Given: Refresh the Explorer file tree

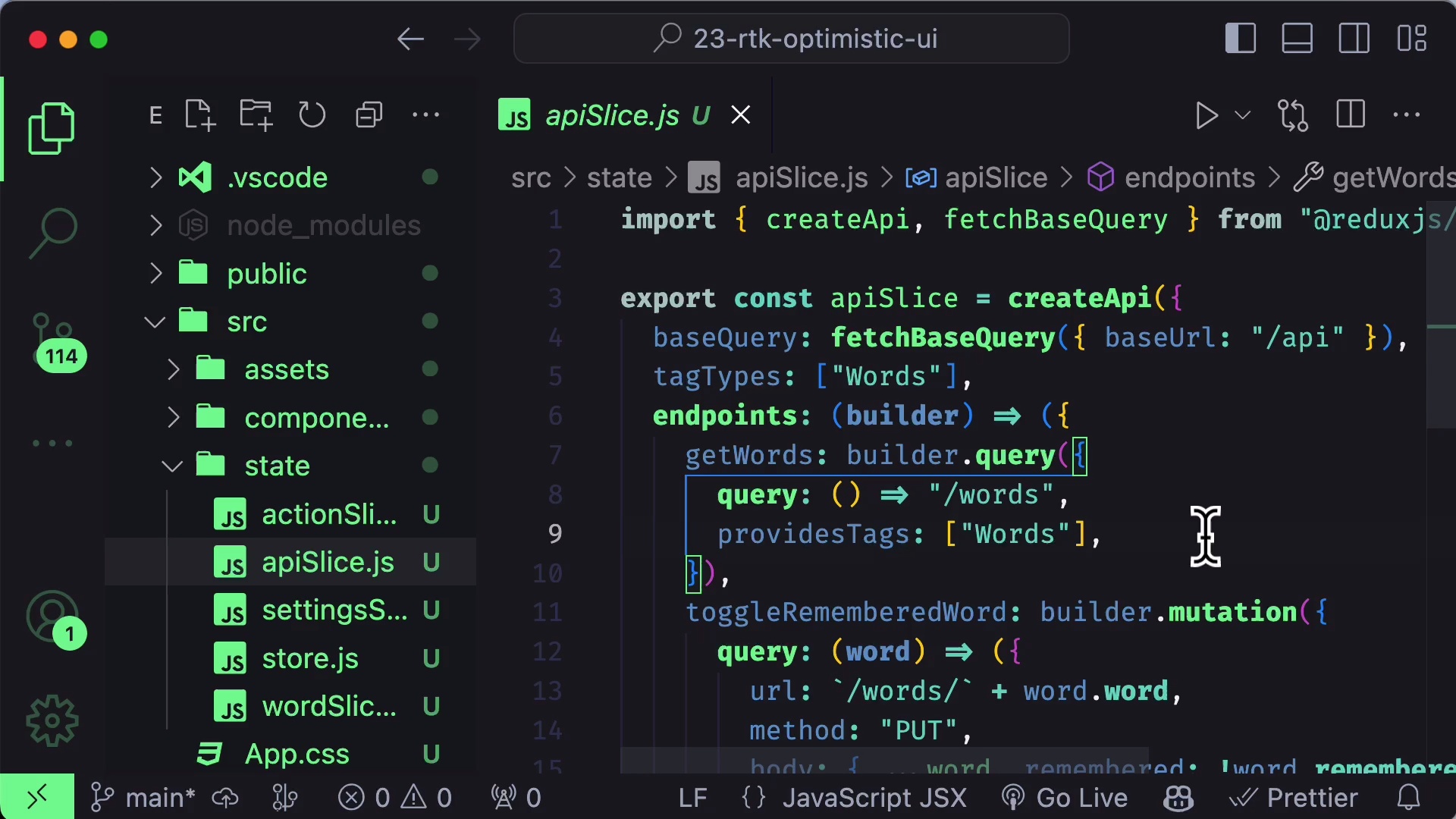Looking at the screenshot, I should [x=312, y=115].
